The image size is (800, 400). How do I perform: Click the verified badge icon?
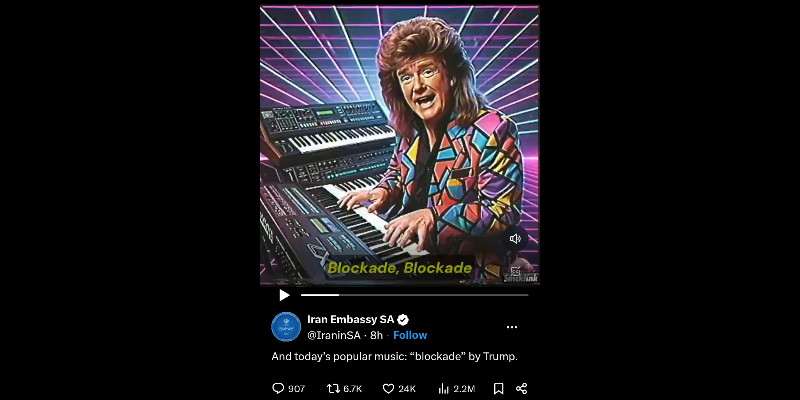[x=403, y=320]
